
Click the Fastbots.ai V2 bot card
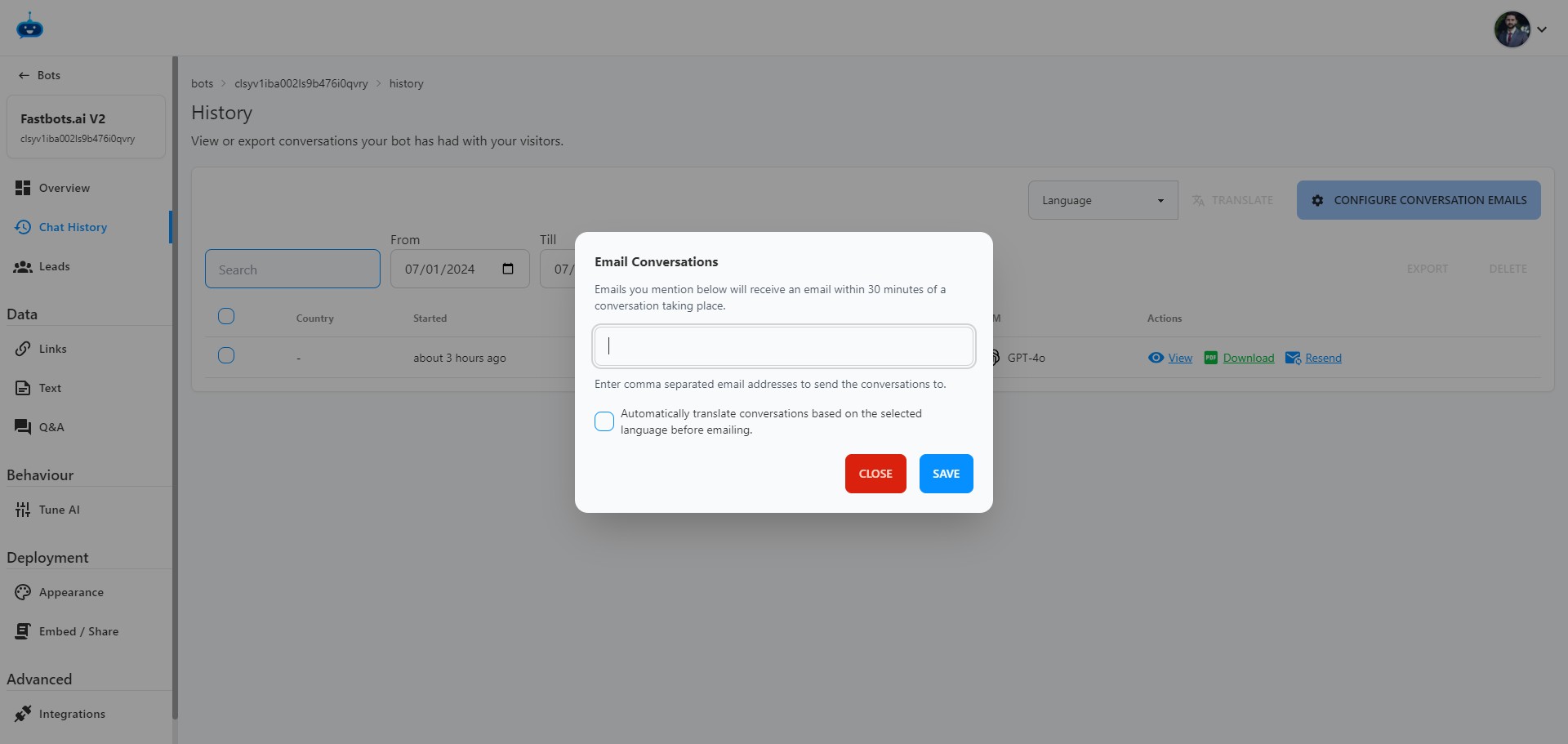click(x=86, y=127)
